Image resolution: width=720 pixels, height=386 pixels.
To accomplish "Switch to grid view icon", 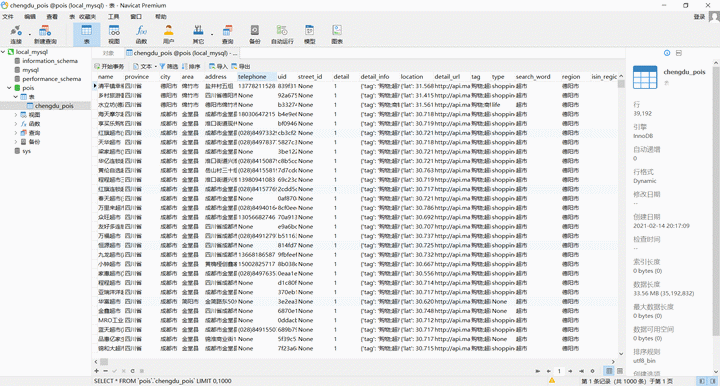I will [x=609, y=371].
